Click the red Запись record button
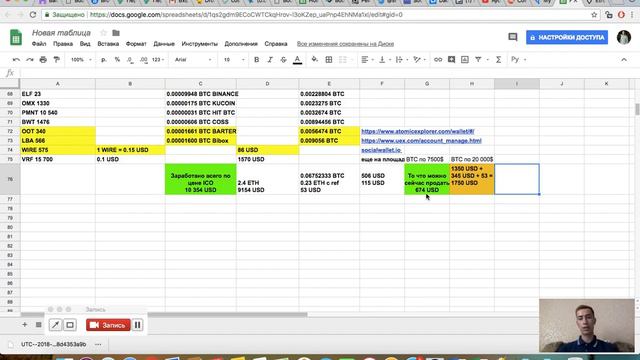The image size is (640, 360). click(x=108, y=325)
